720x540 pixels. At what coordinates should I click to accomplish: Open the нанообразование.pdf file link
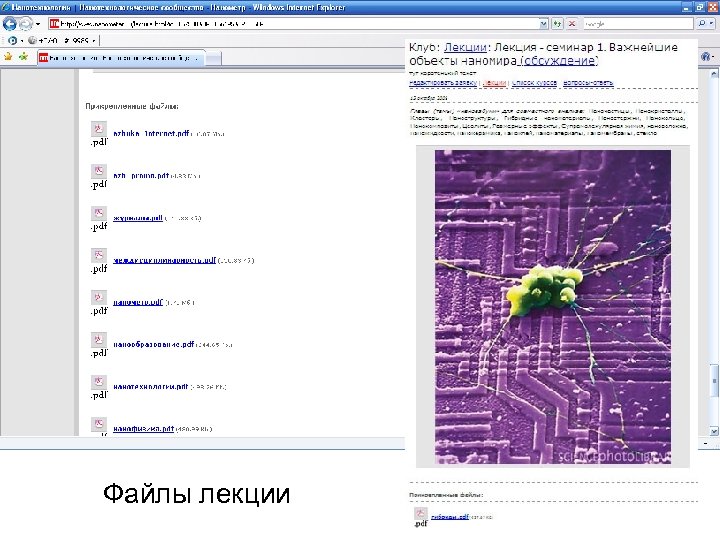click(x=153, y=344)
